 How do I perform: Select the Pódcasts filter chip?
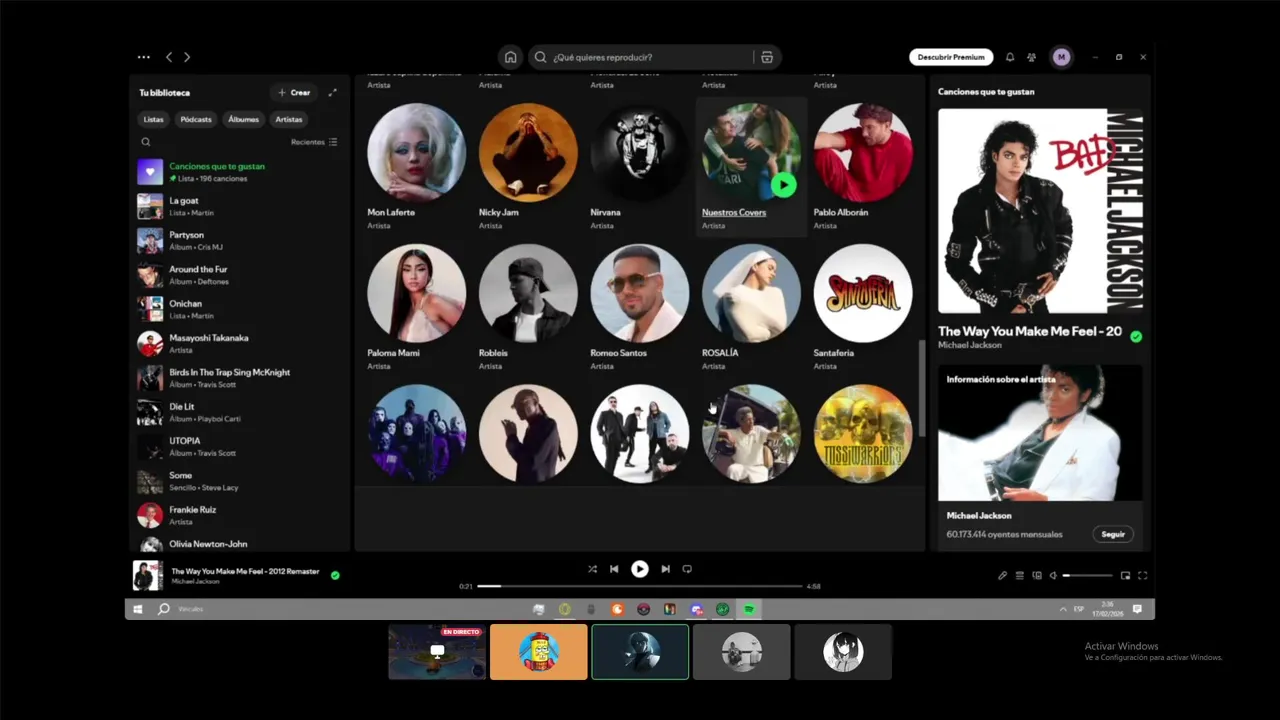click(x=196, y=119)
